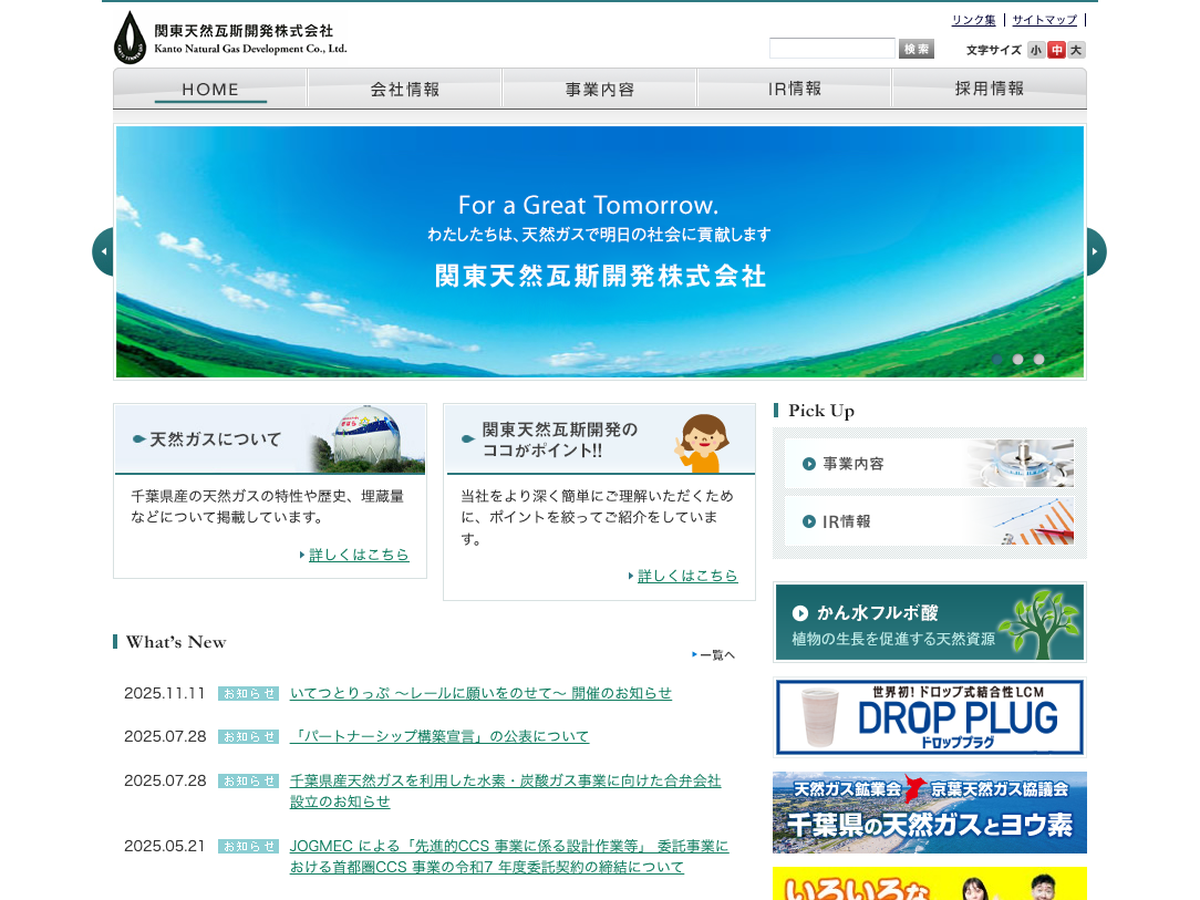This screenshot has width=1200, height=900.
Task: Click the Pick Up 事業内容 button
Action: 929,464
